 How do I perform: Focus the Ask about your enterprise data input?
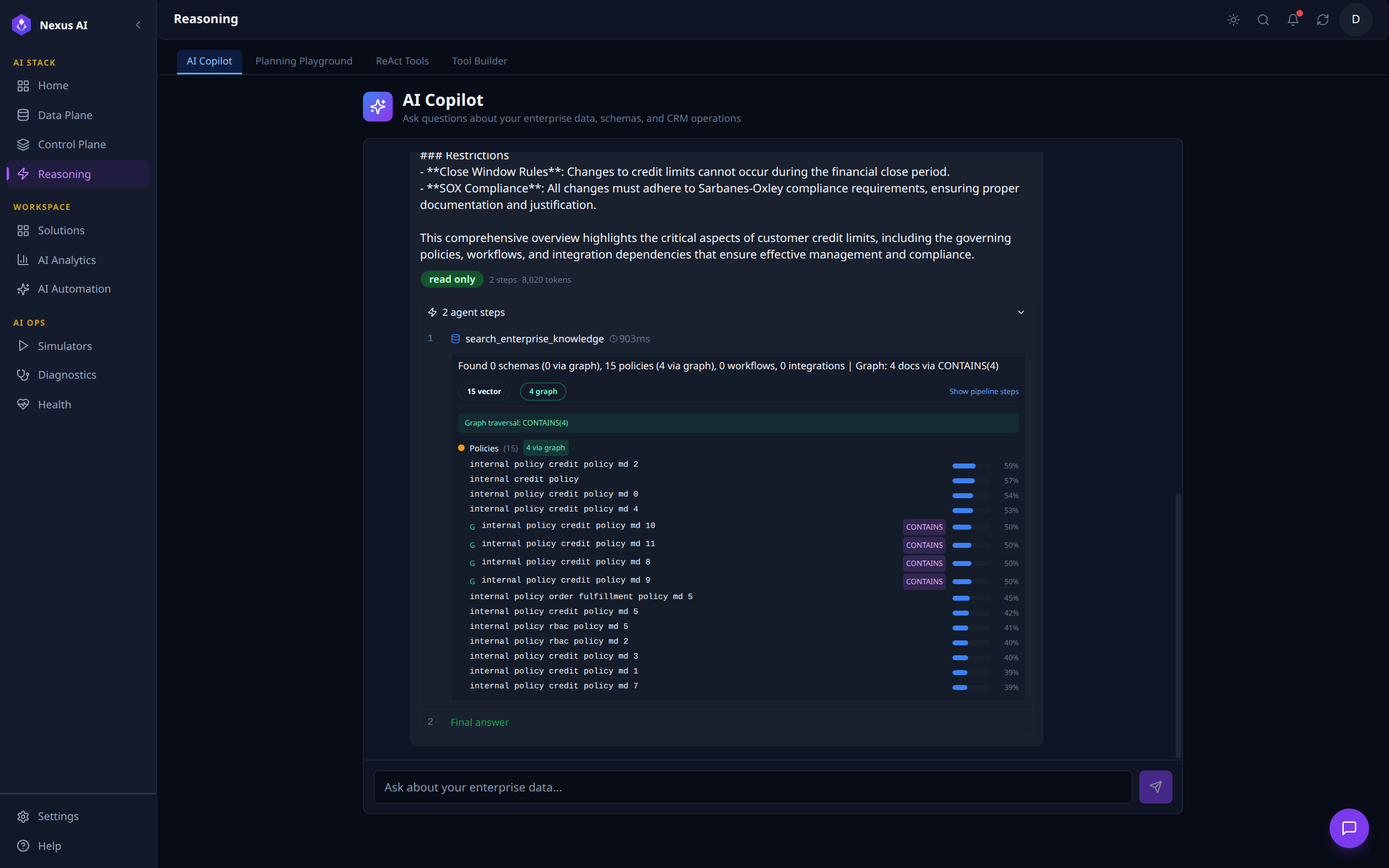752,786
